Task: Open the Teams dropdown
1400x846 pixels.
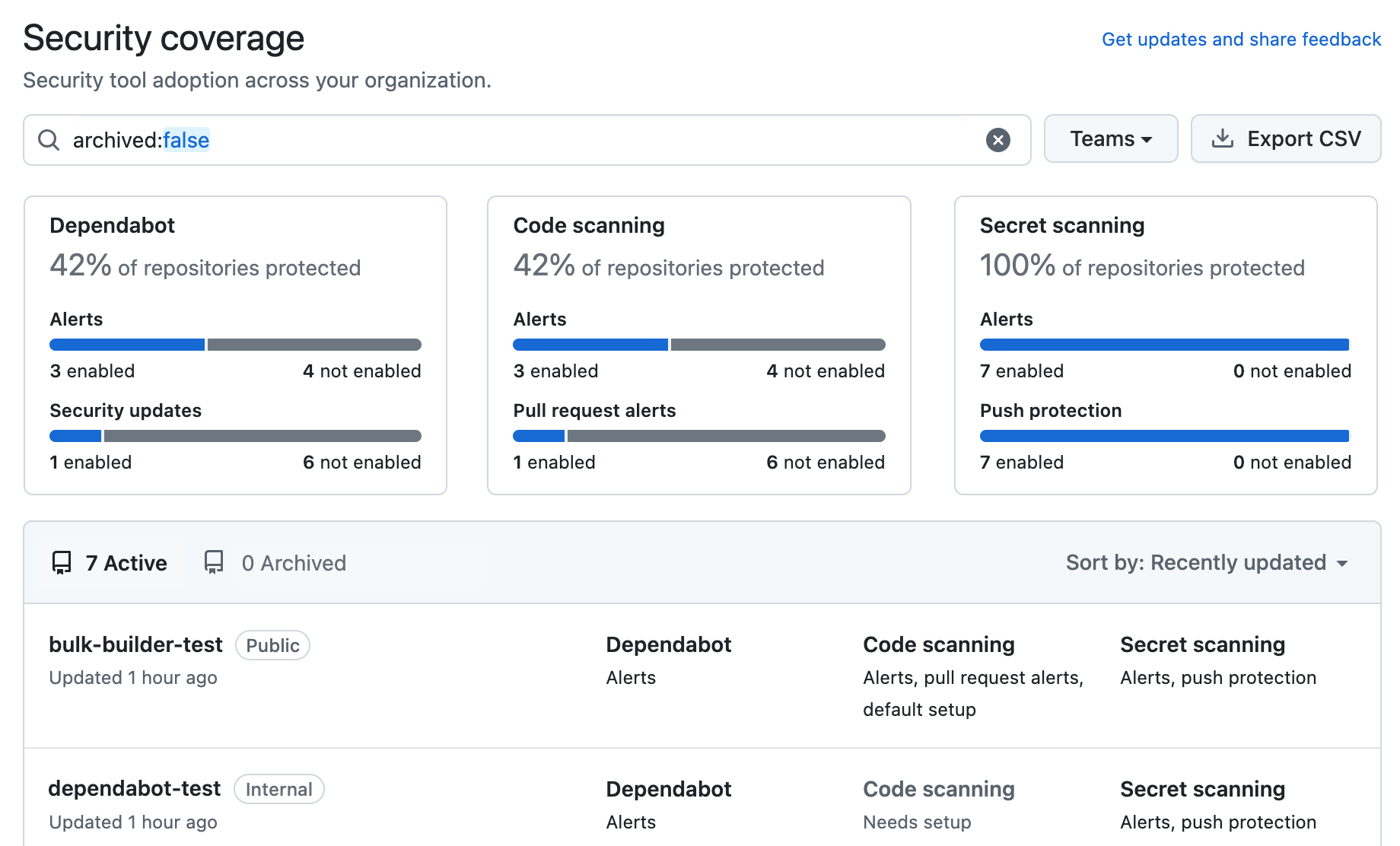Action: [x=1110, y=138]
